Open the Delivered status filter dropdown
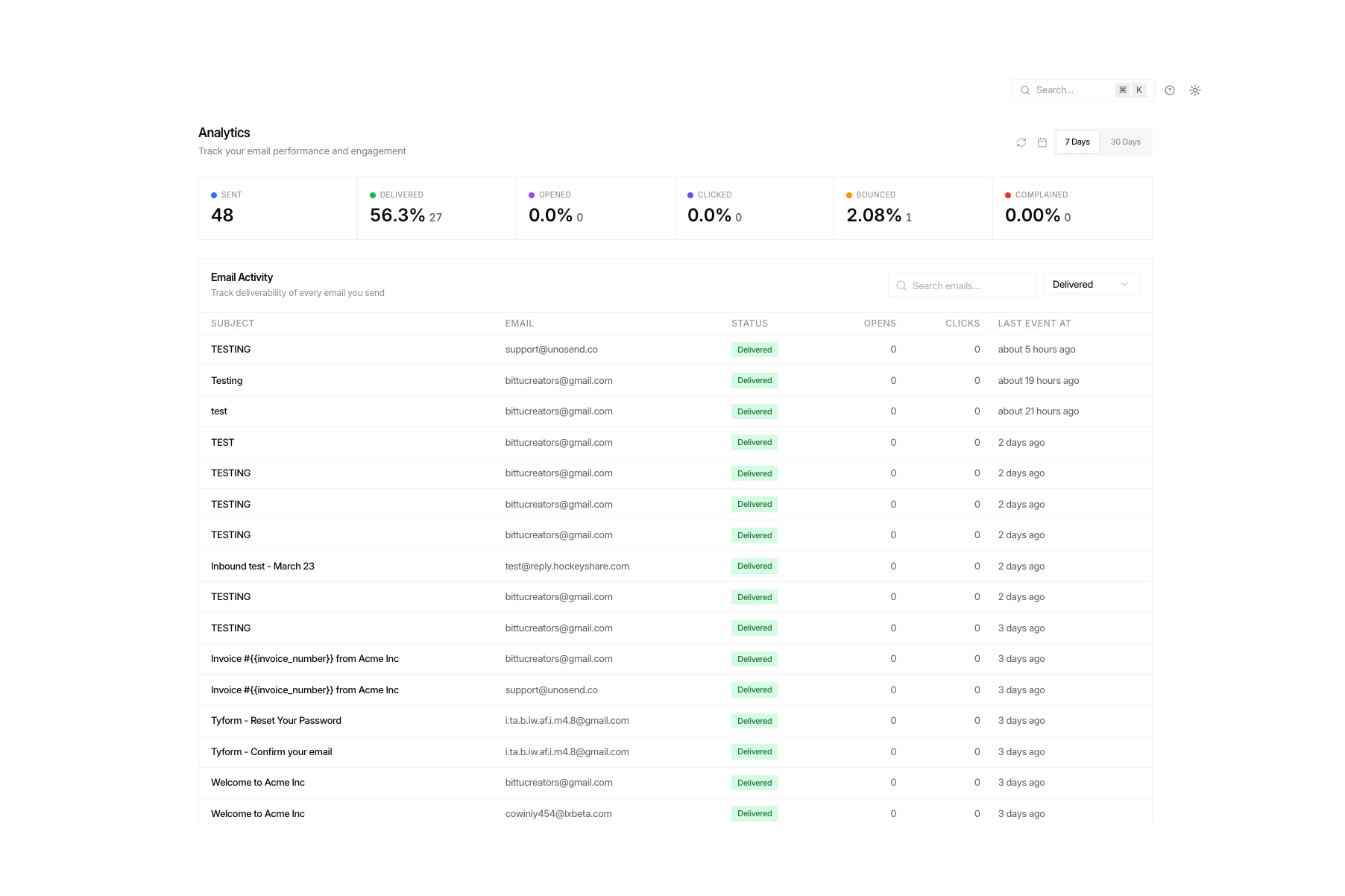 click(x=1091, y=284)
